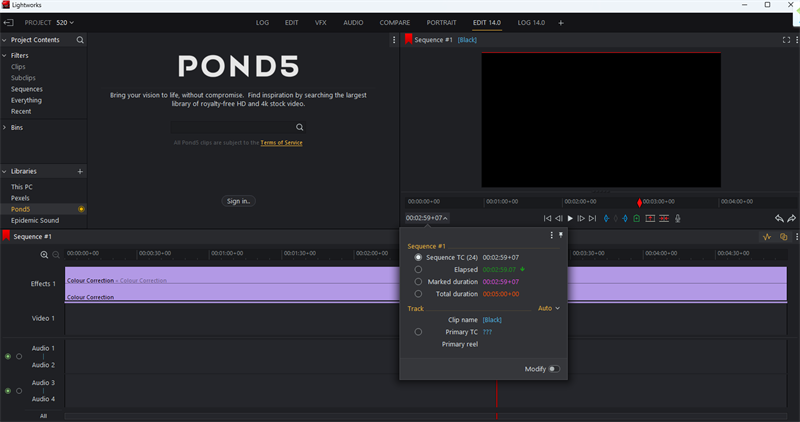The width and height of the screenshot is (800, 422).
Task: Open the Pond5 panel three-dot menu
Action: pos(394,40)
